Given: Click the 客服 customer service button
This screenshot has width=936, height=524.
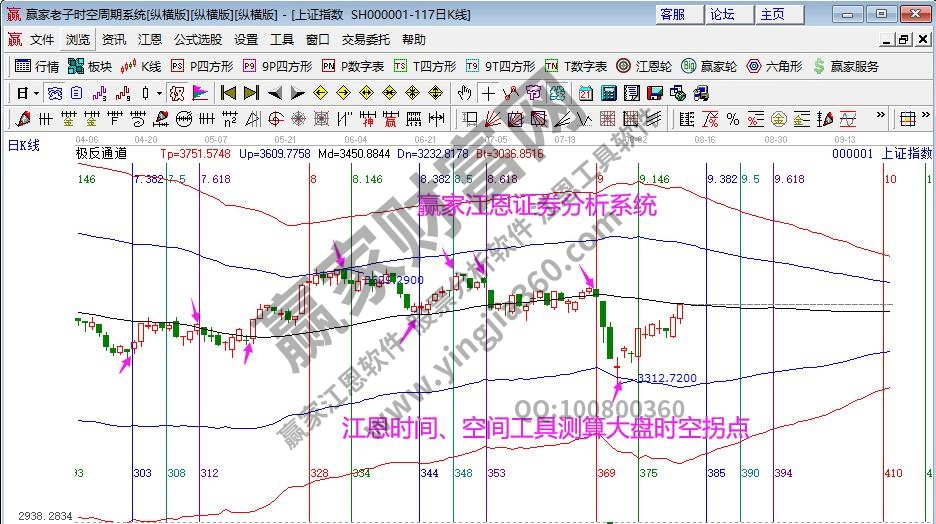Looking at the screenshot, I should (672, 14).
